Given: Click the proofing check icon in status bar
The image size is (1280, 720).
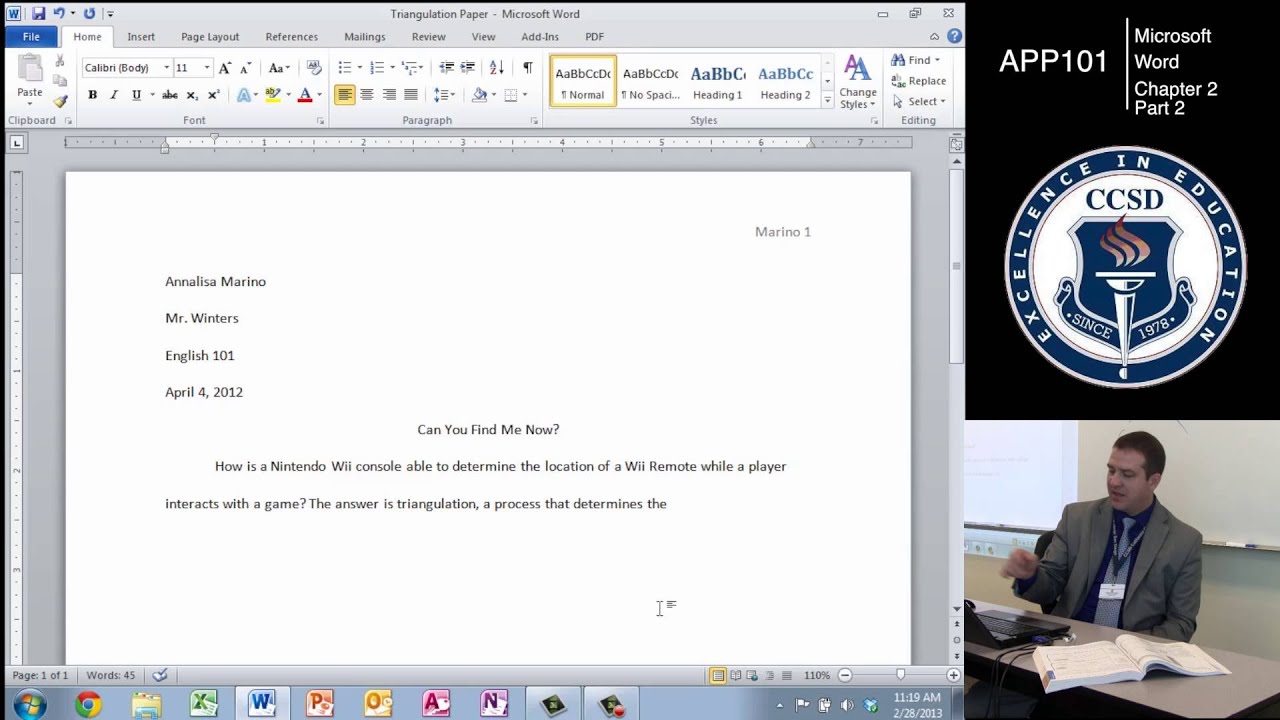Looking at the screenshot, I should tap(160, 676).
